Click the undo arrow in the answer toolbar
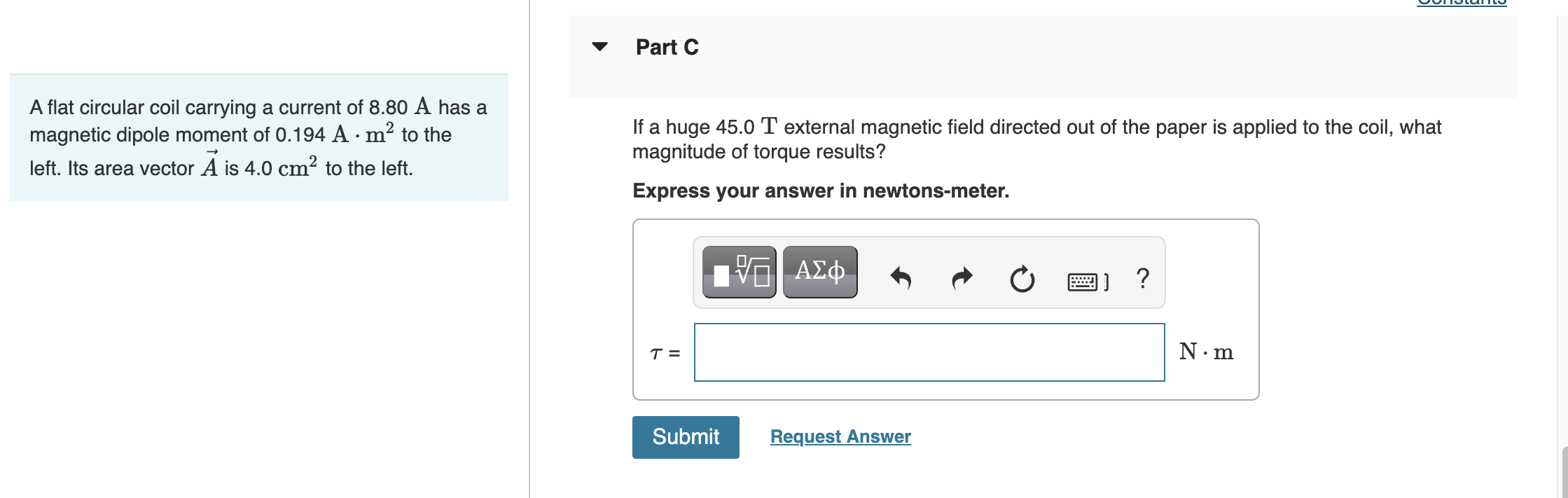The height and width of the screenshot is (498, 1568). pyautogui.click(x=901, y=277)
